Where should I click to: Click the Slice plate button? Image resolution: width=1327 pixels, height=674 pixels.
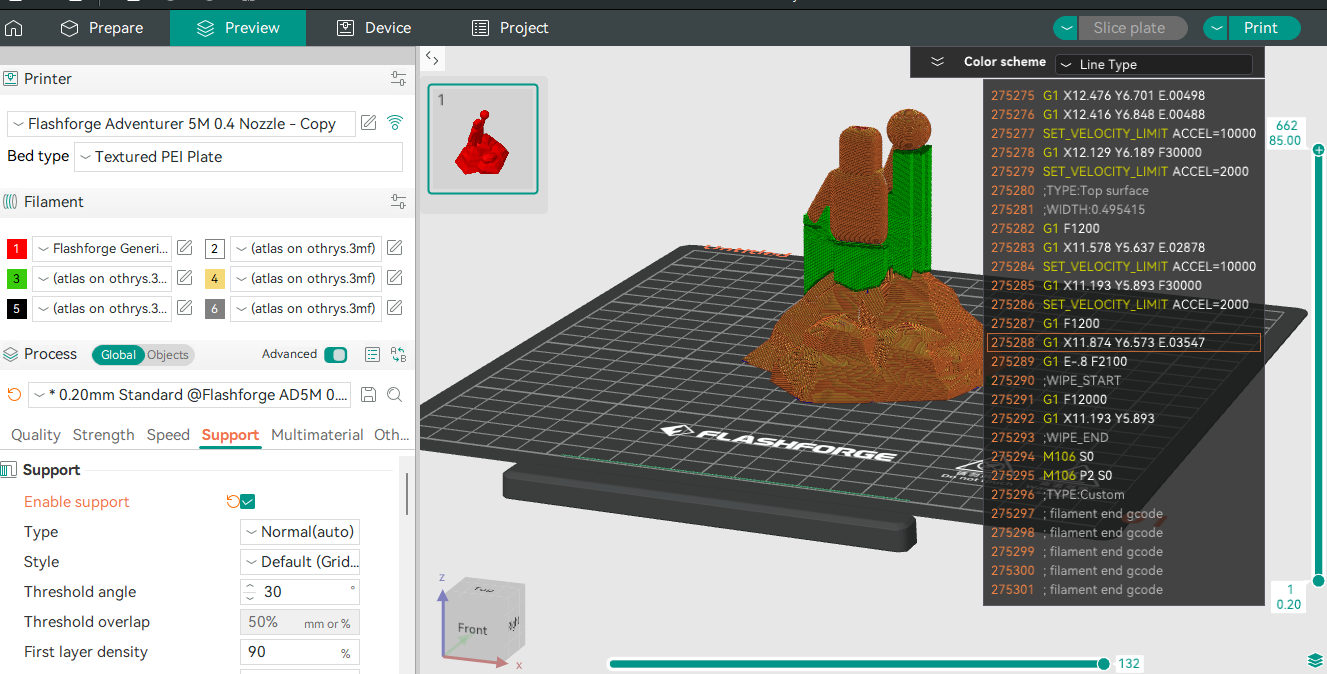1133,28
